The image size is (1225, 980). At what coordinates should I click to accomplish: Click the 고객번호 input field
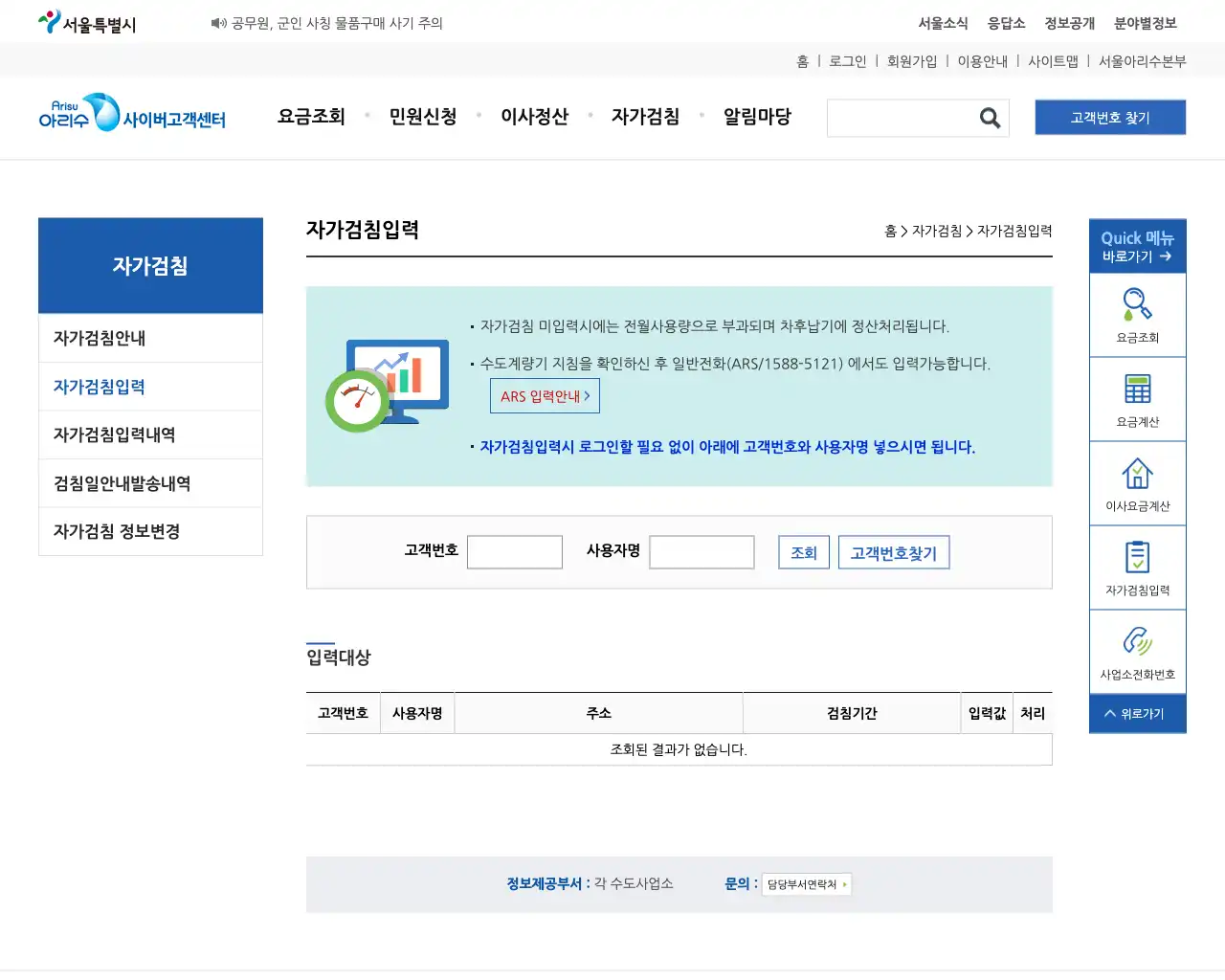point(515,552)
